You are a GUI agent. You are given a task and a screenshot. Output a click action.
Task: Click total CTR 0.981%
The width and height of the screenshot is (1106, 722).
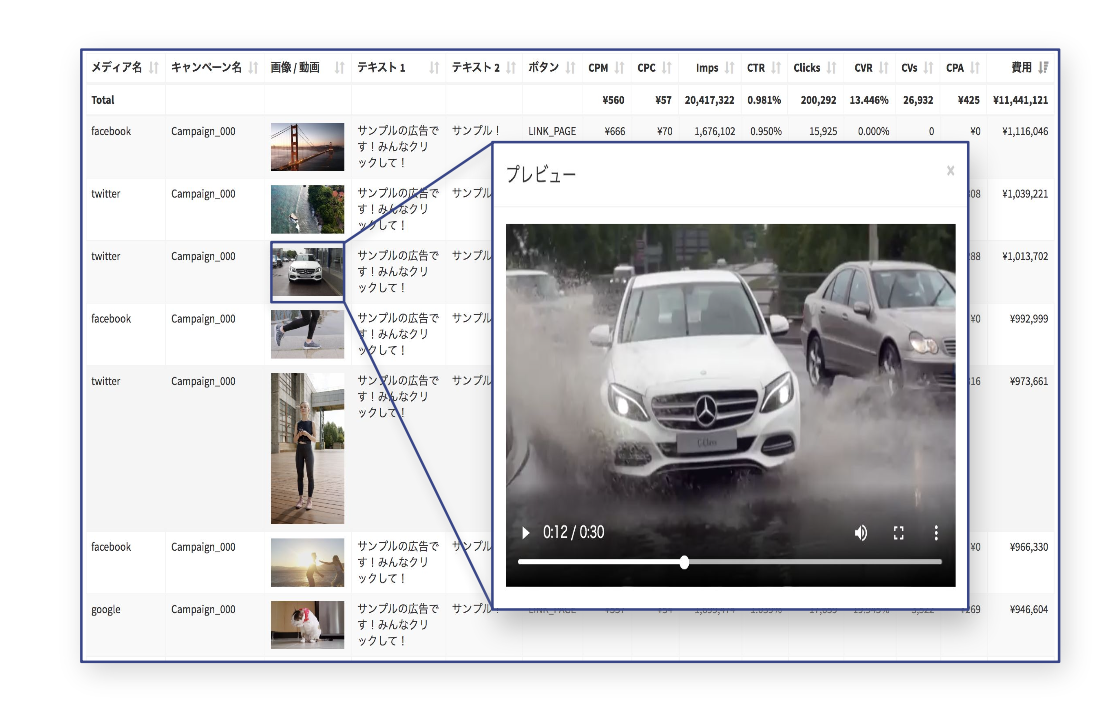tap(765, 100)
